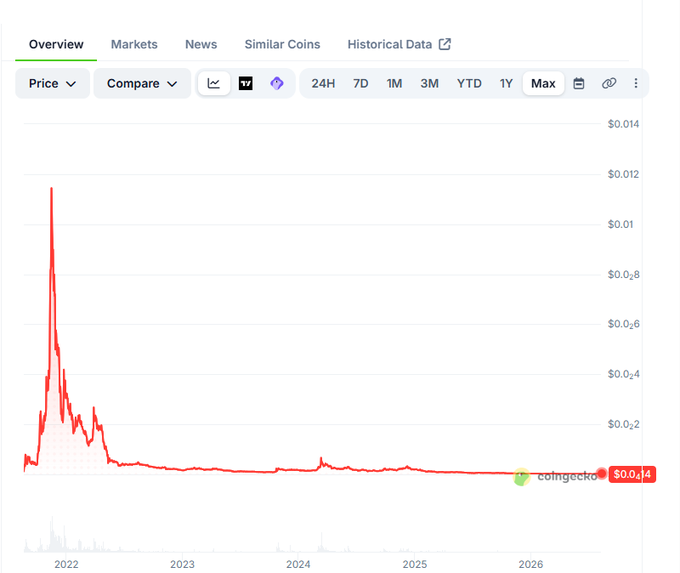
Task: Switch to the line chart view icon
Action: 213,83
